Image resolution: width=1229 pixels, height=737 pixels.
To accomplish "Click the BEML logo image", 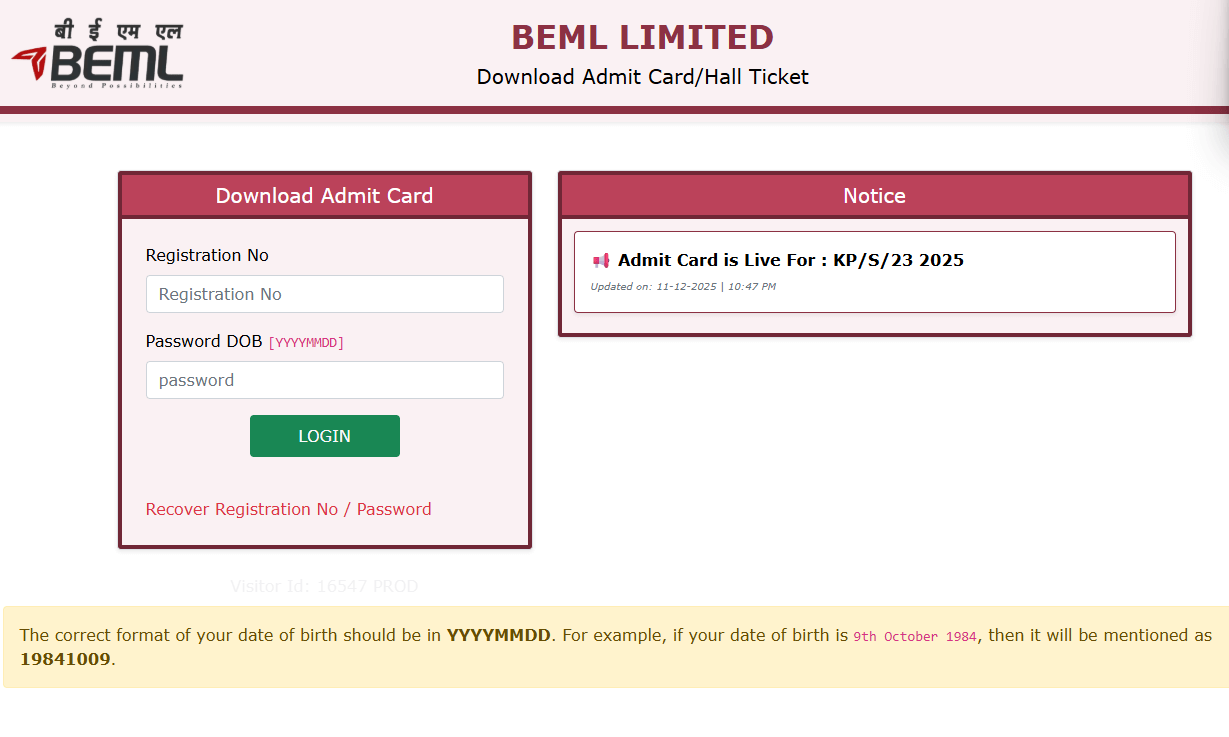I will 96,55.
